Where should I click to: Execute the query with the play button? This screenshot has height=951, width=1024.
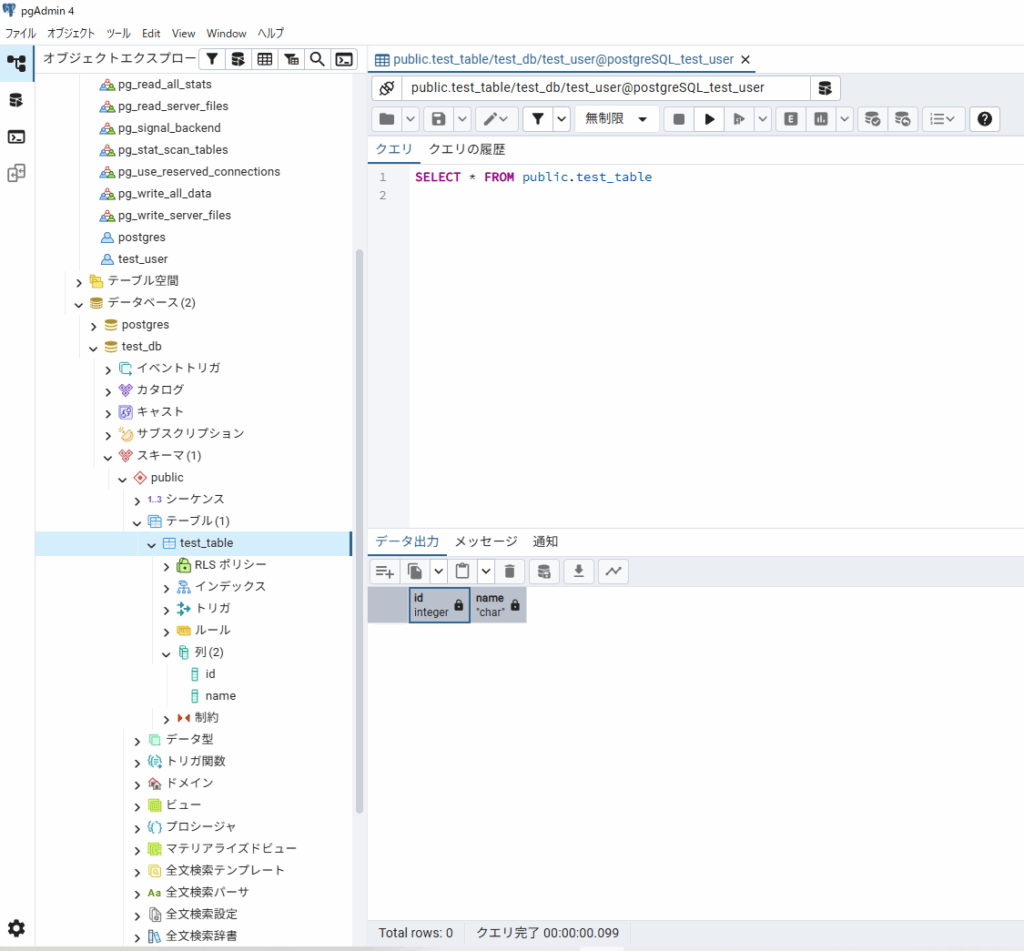pyautogui.click(x=709, y=119)
